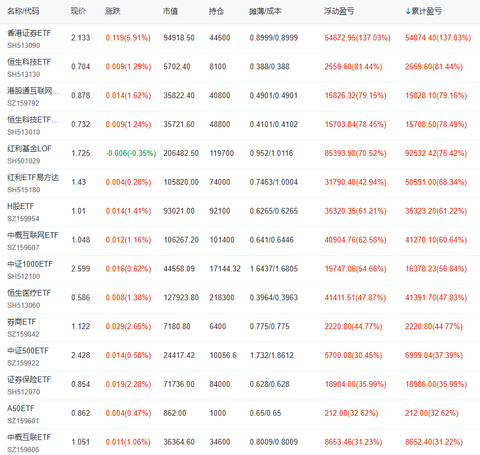The height and width of the screenshot is (455, 480).
Task: Select 中概互联网ETF SZ159607 name
Action: point(33,235)
